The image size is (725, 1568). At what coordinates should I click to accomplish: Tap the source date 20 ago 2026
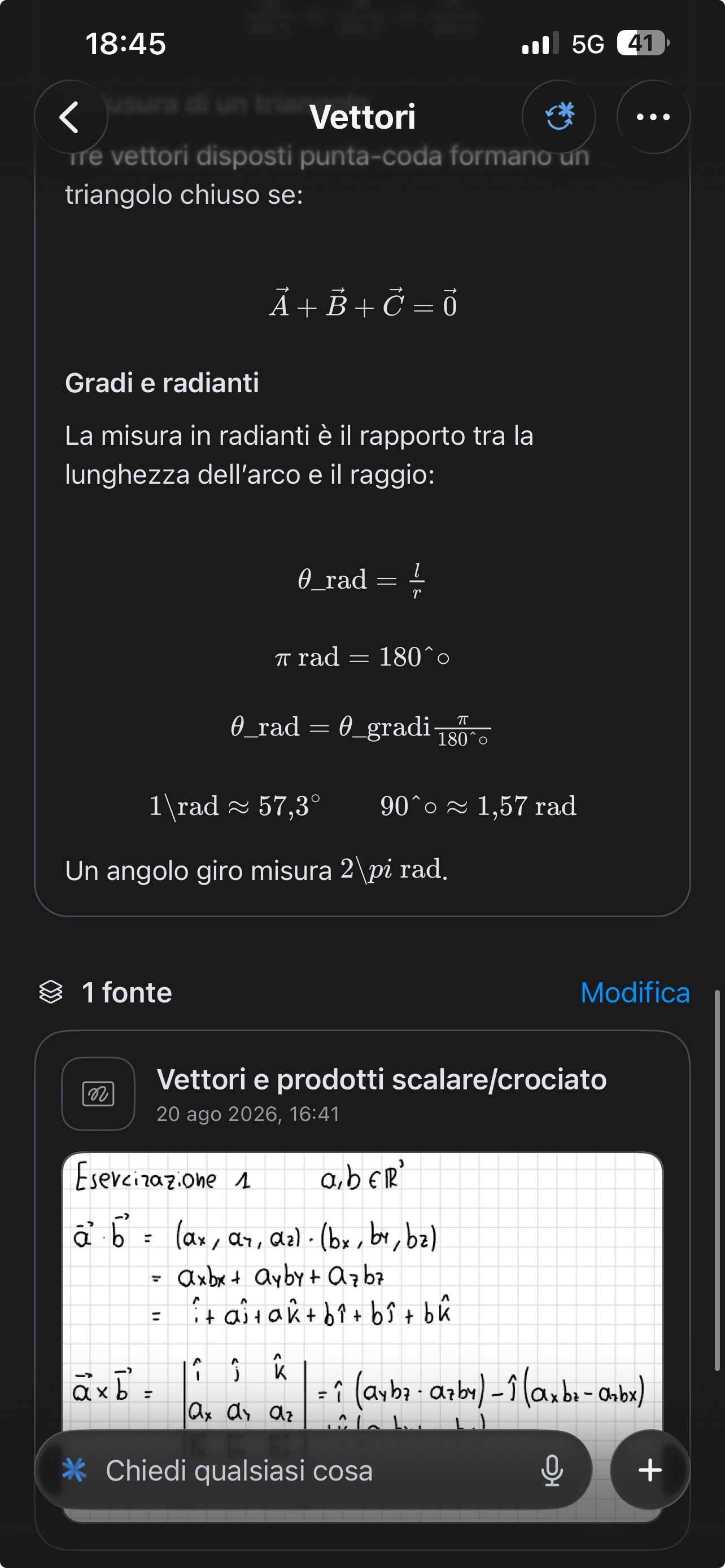pos(248,1114)
